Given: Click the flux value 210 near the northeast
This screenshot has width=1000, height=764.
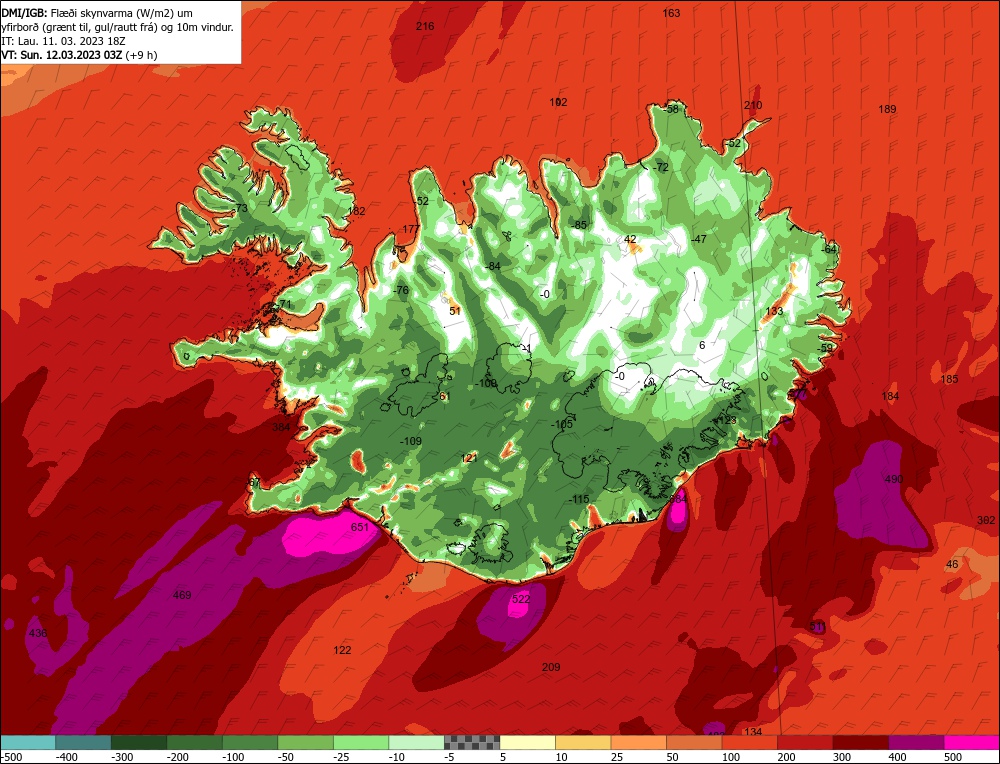Looking at the screenshot, I should (753, 105).
